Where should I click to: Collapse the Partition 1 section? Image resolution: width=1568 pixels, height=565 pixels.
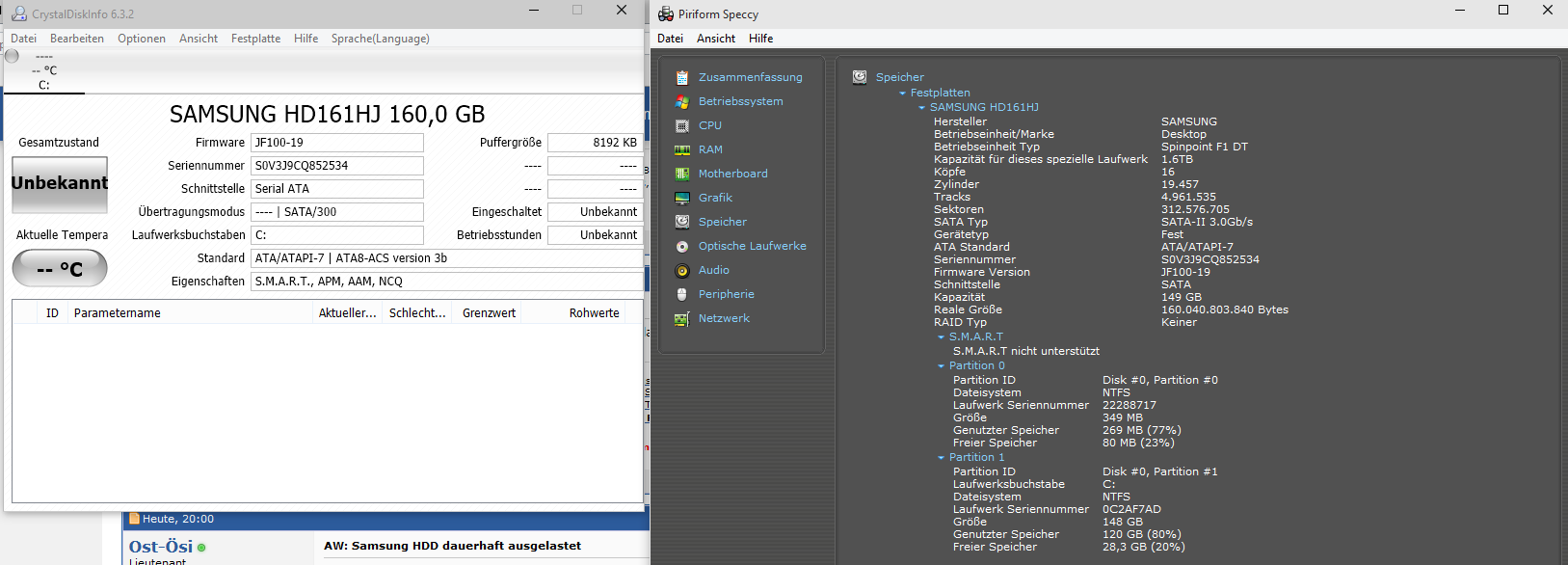click(942, 458)
